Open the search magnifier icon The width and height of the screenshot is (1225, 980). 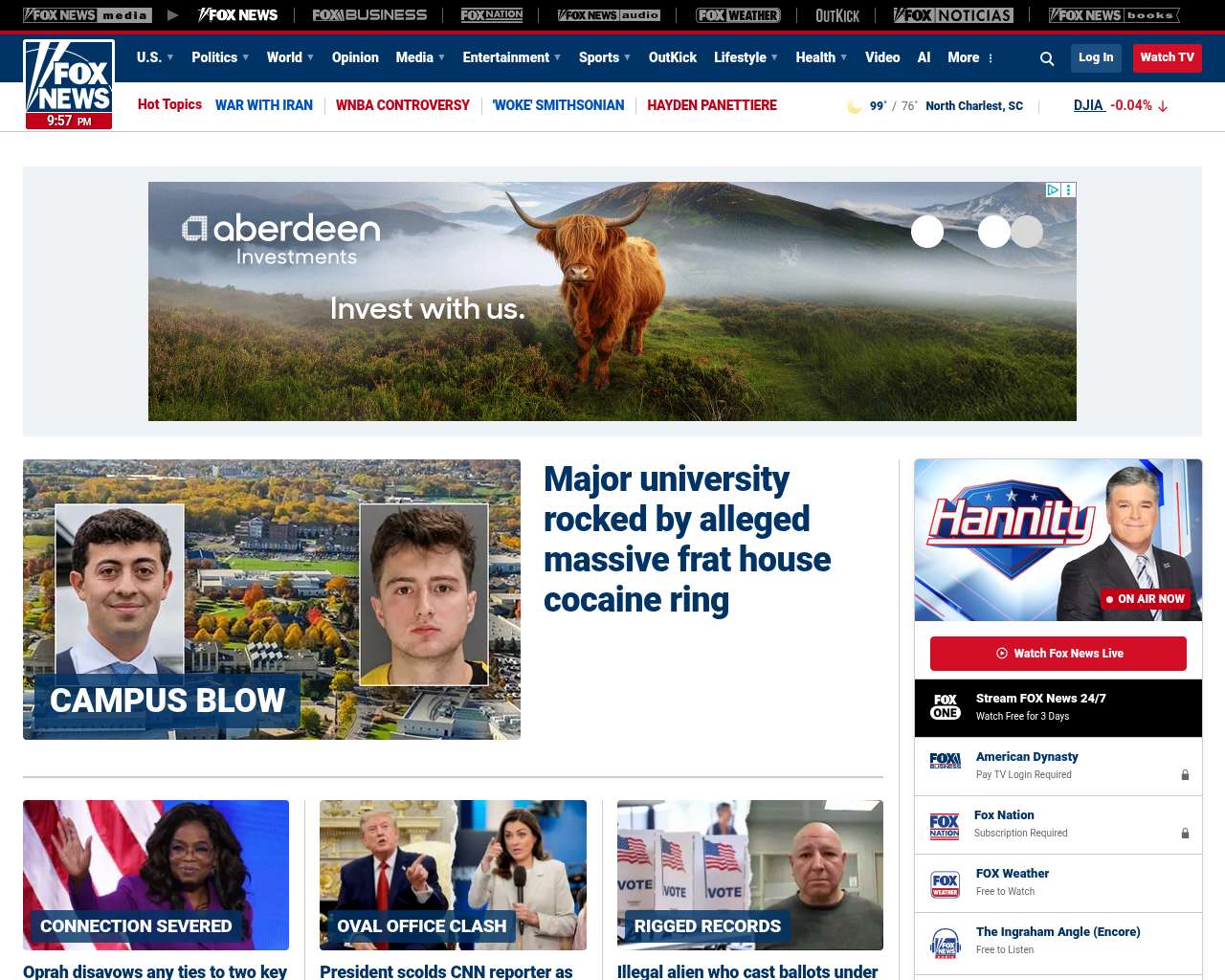pyautogui.click(x=1047, y=58)
